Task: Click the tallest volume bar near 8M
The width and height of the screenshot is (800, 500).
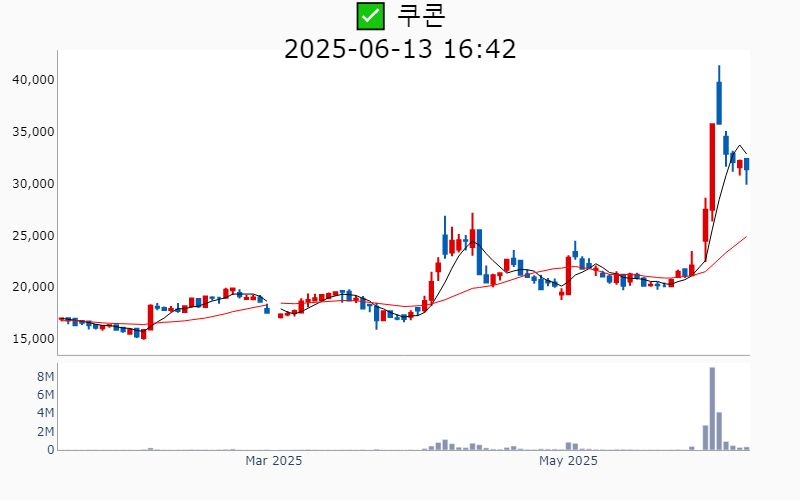Action: click(x=712, y=409)
